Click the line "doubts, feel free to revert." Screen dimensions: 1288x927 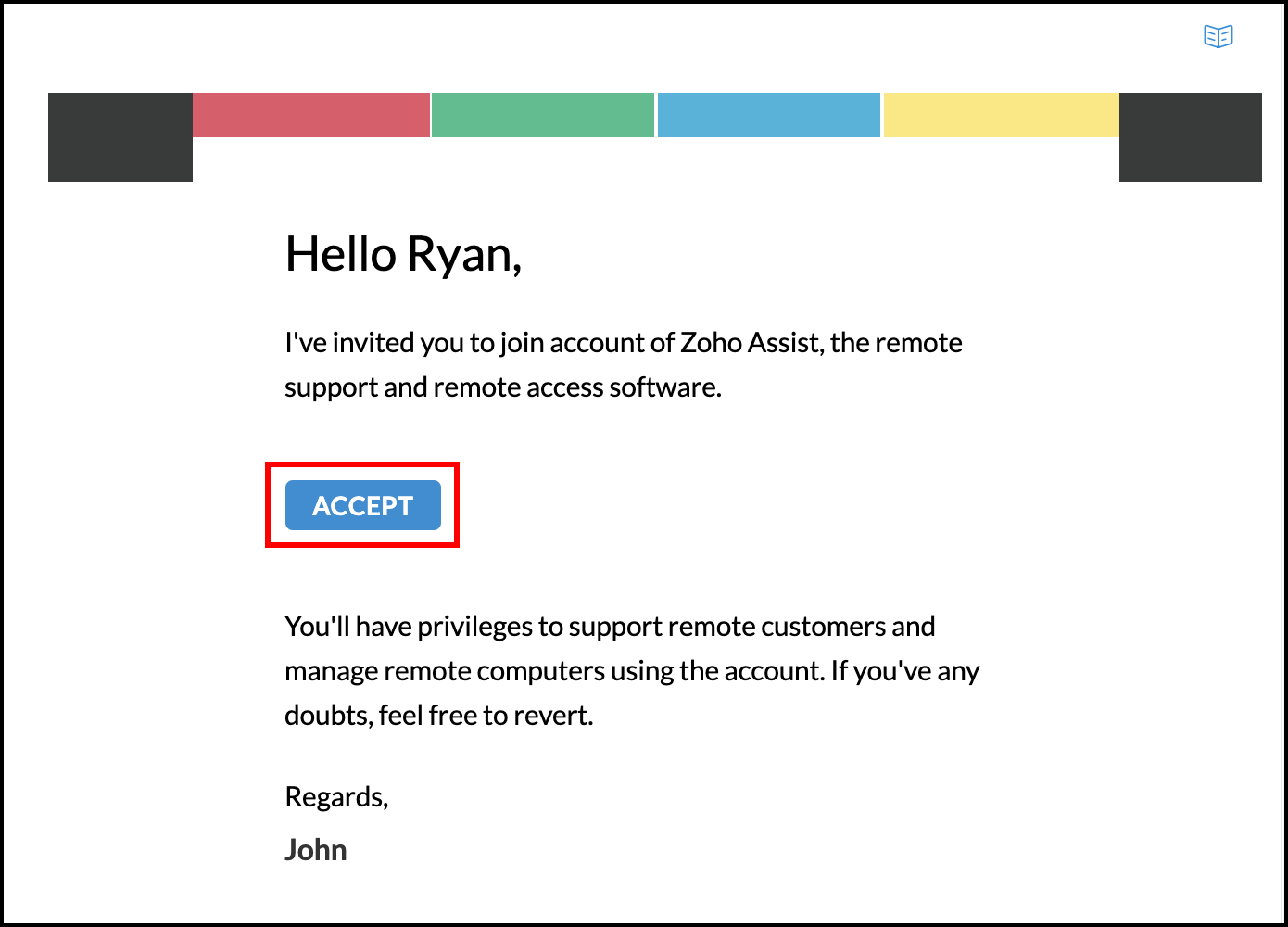[x=438, y=716]
